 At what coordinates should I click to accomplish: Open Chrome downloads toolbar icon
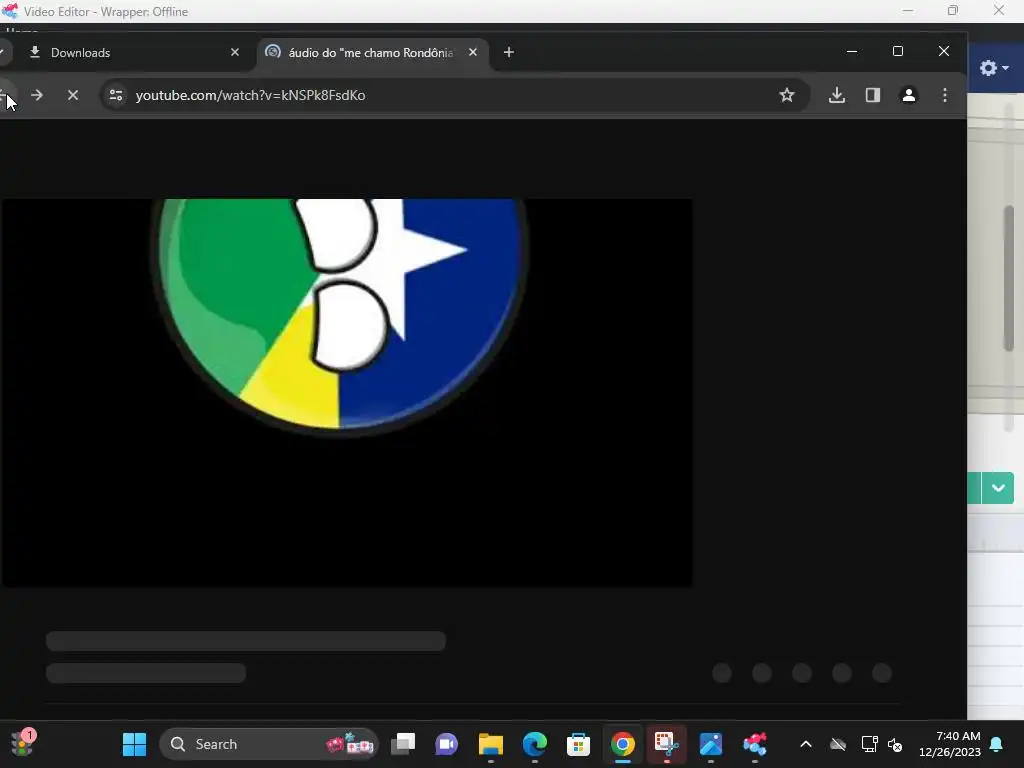point(837,95)
